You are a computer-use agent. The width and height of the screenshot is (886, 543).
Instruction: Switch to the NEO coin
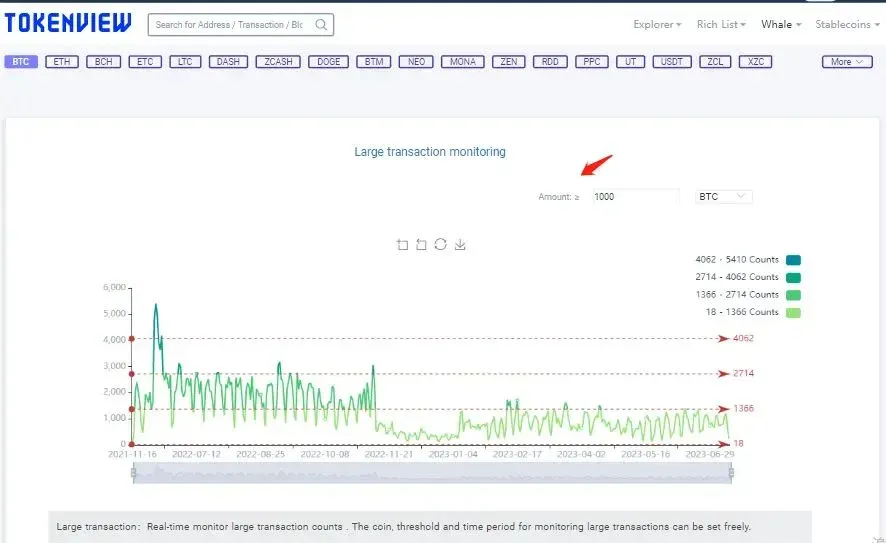[x=416, y=62]
